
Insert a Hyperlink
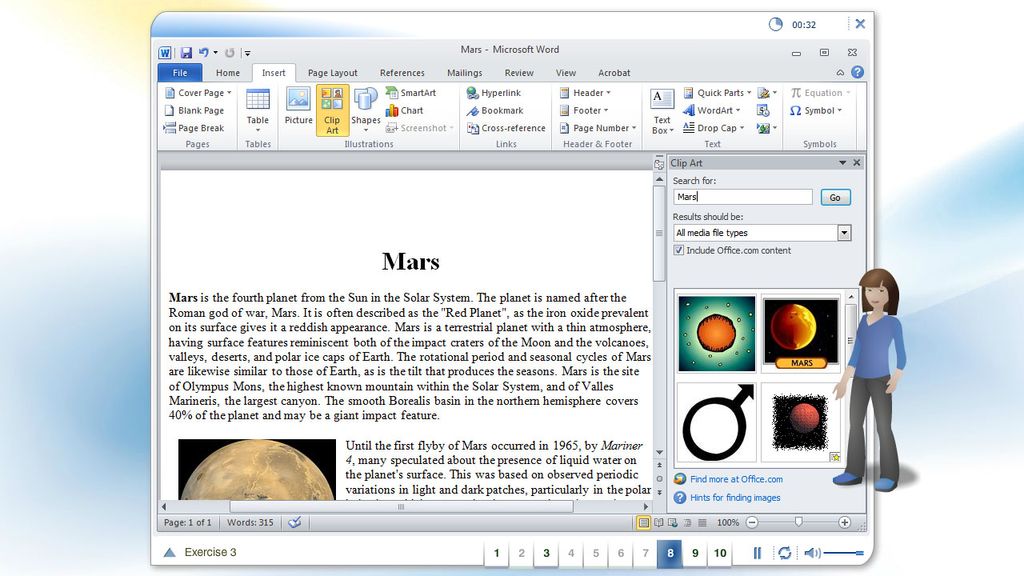[x=494, y=93]
